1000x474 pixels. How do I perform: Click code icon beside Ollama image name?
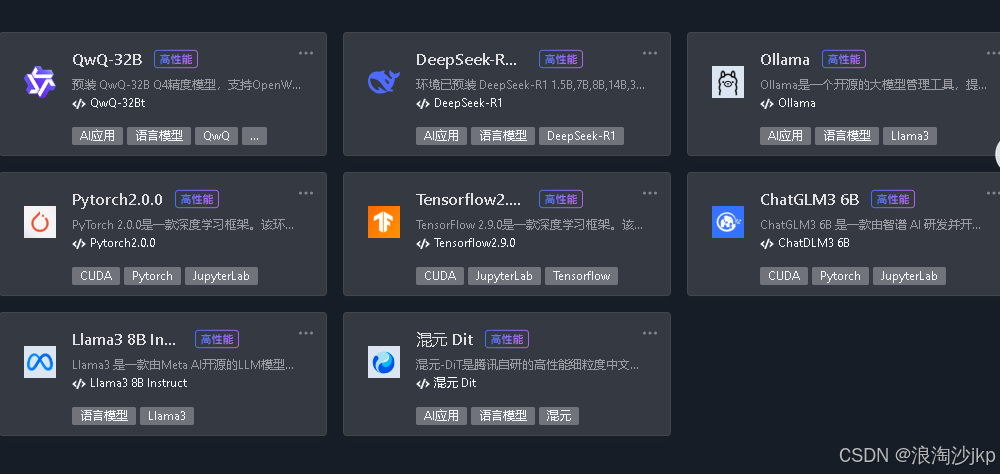pyautogui.click(x=767, y=103)
